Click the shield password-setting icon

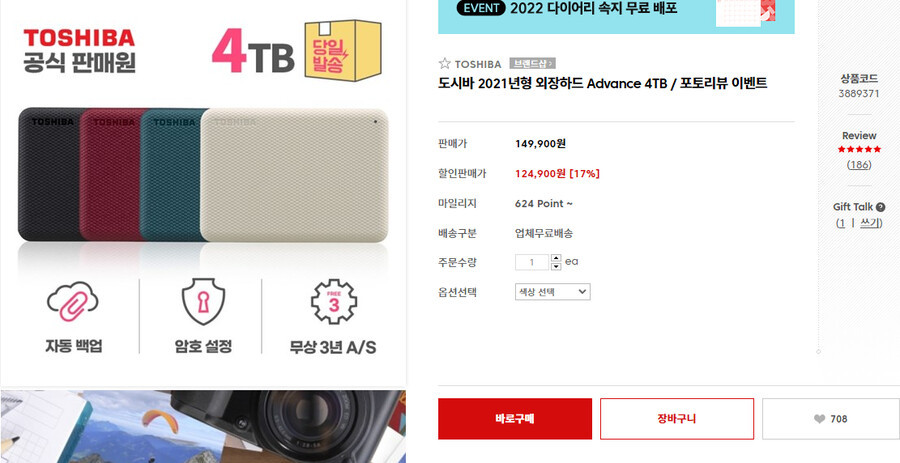[203, 302]
